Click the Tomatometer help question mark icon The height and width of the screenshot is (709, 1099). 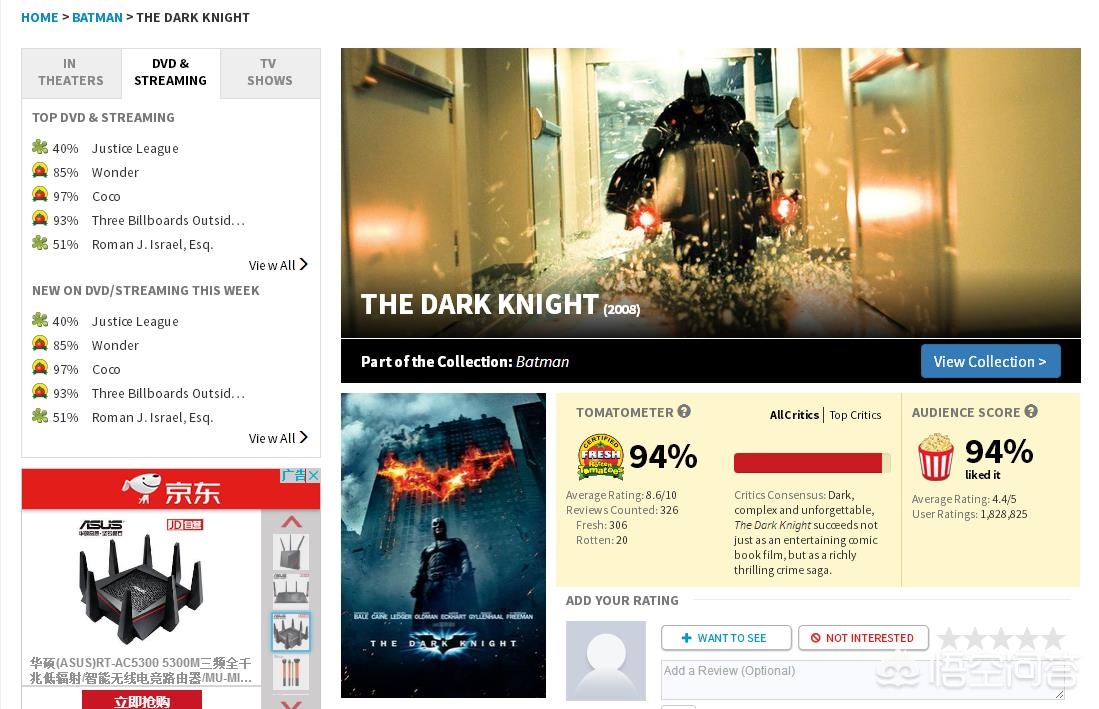684,411
